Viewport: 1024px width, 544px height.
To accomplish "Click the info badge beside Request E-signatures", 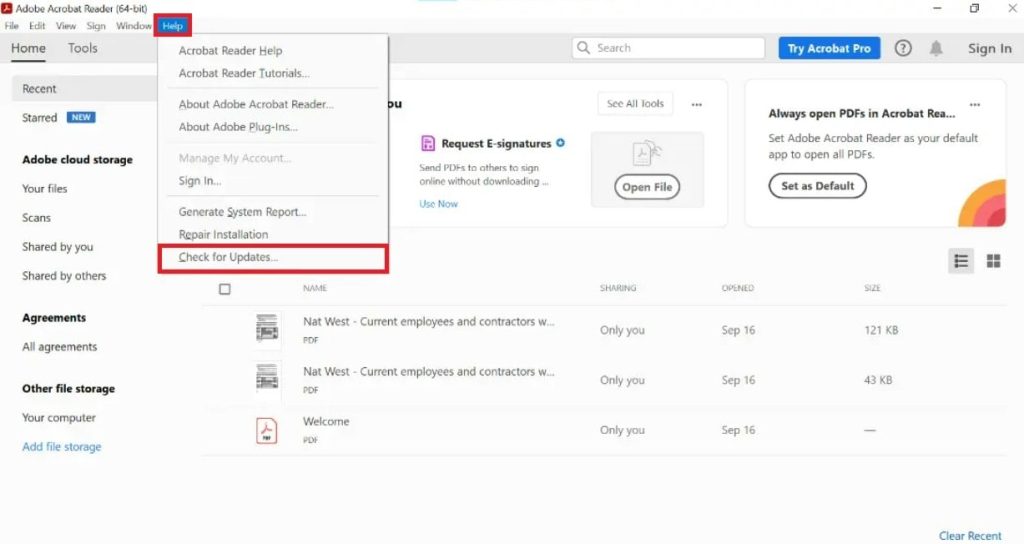I will click(x=560, y=143).
